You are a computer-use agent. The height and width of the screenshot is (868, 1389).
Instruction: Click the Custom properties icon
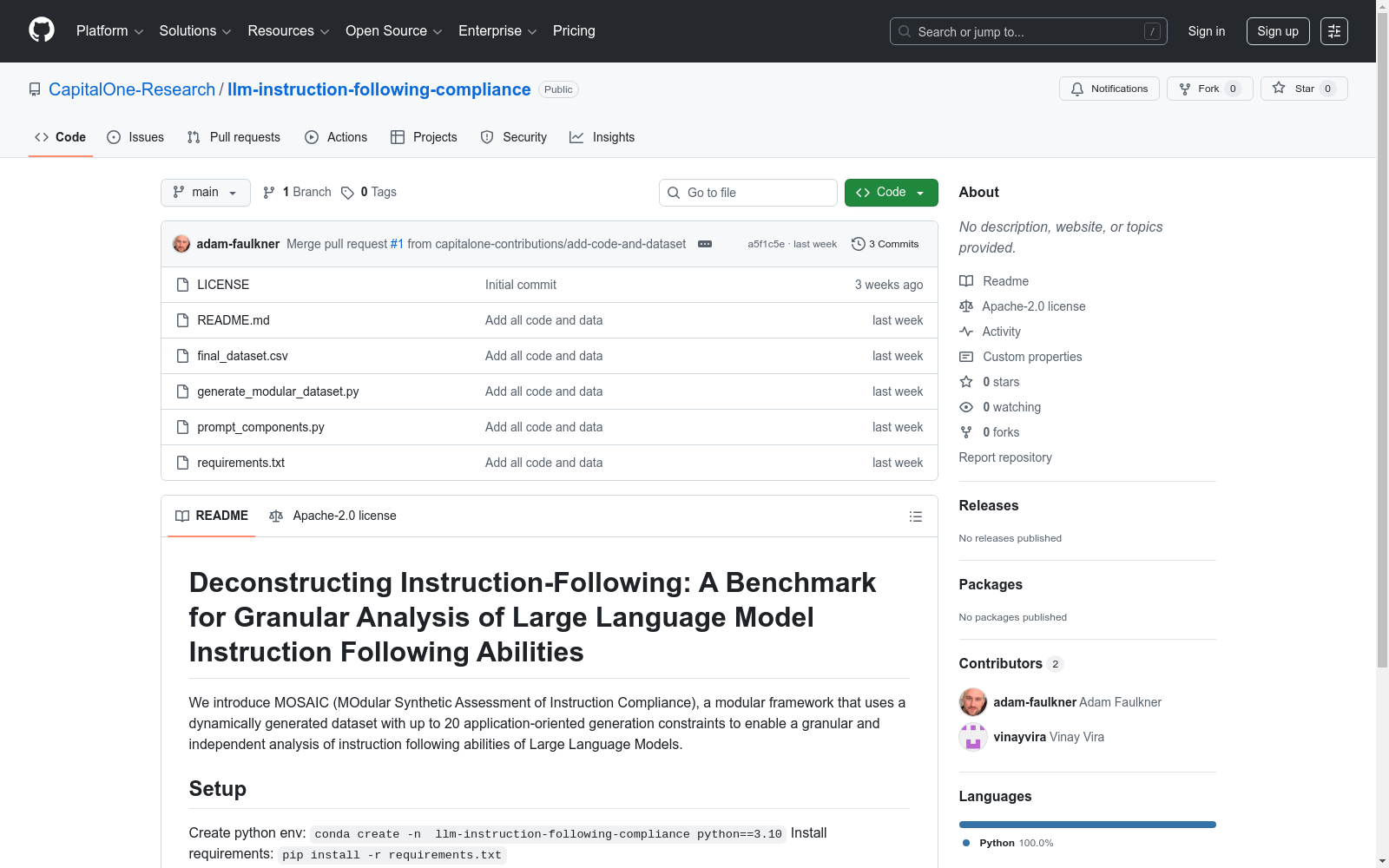pos(966,357)
